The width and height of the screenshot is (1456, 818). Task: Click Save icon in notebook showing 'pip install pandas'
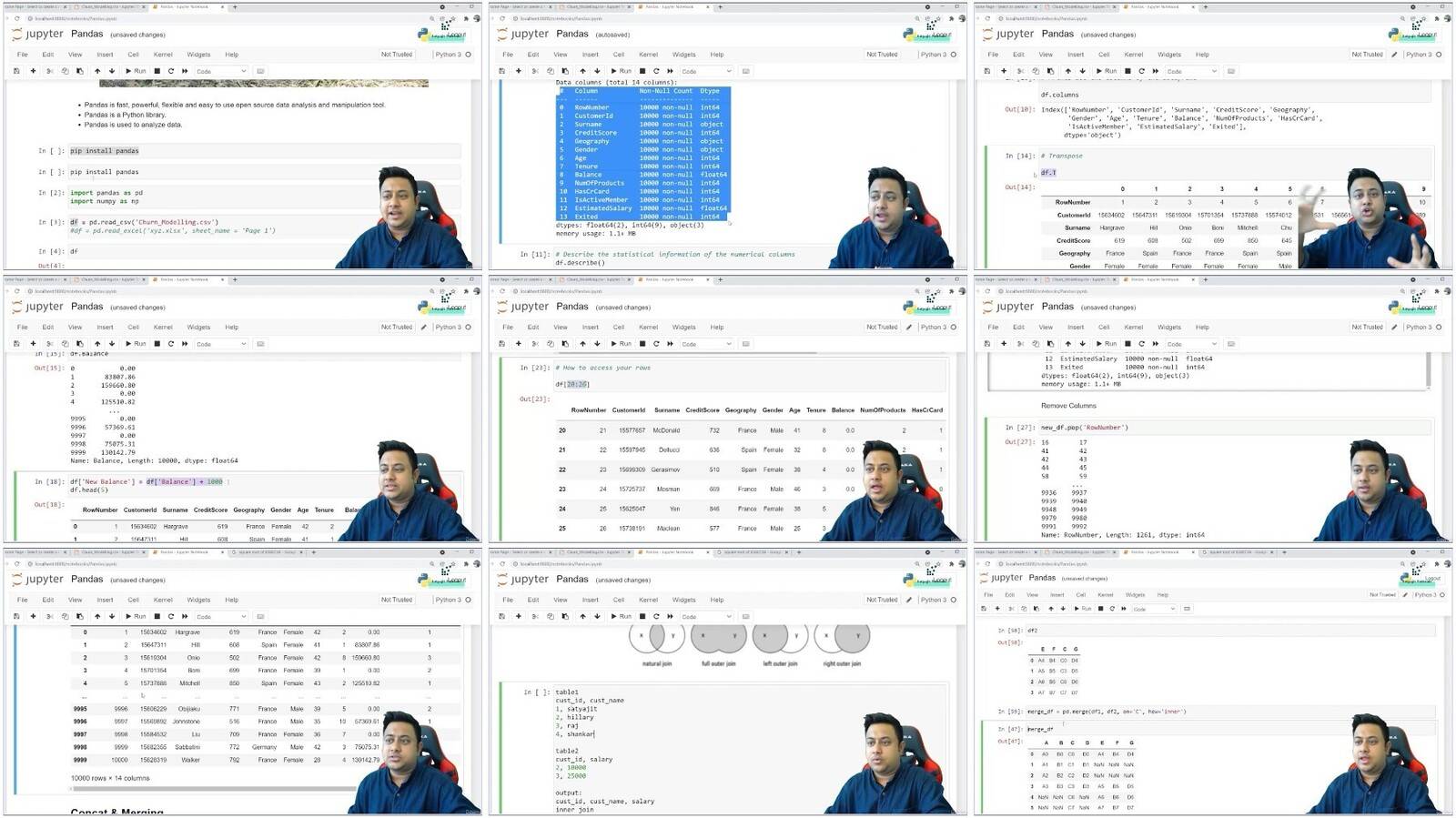coord(16,71)
